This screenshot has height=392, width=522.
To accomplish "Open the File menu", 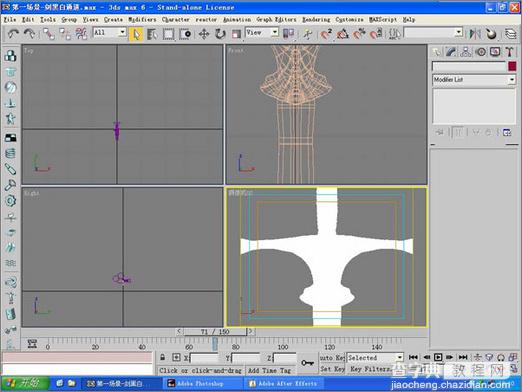I will tap(10, 20).
